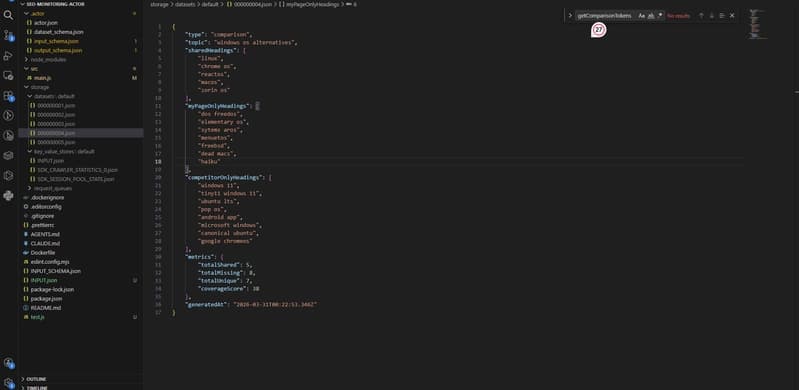Click the "coverageScore" key in editor

tap(221, 289)
